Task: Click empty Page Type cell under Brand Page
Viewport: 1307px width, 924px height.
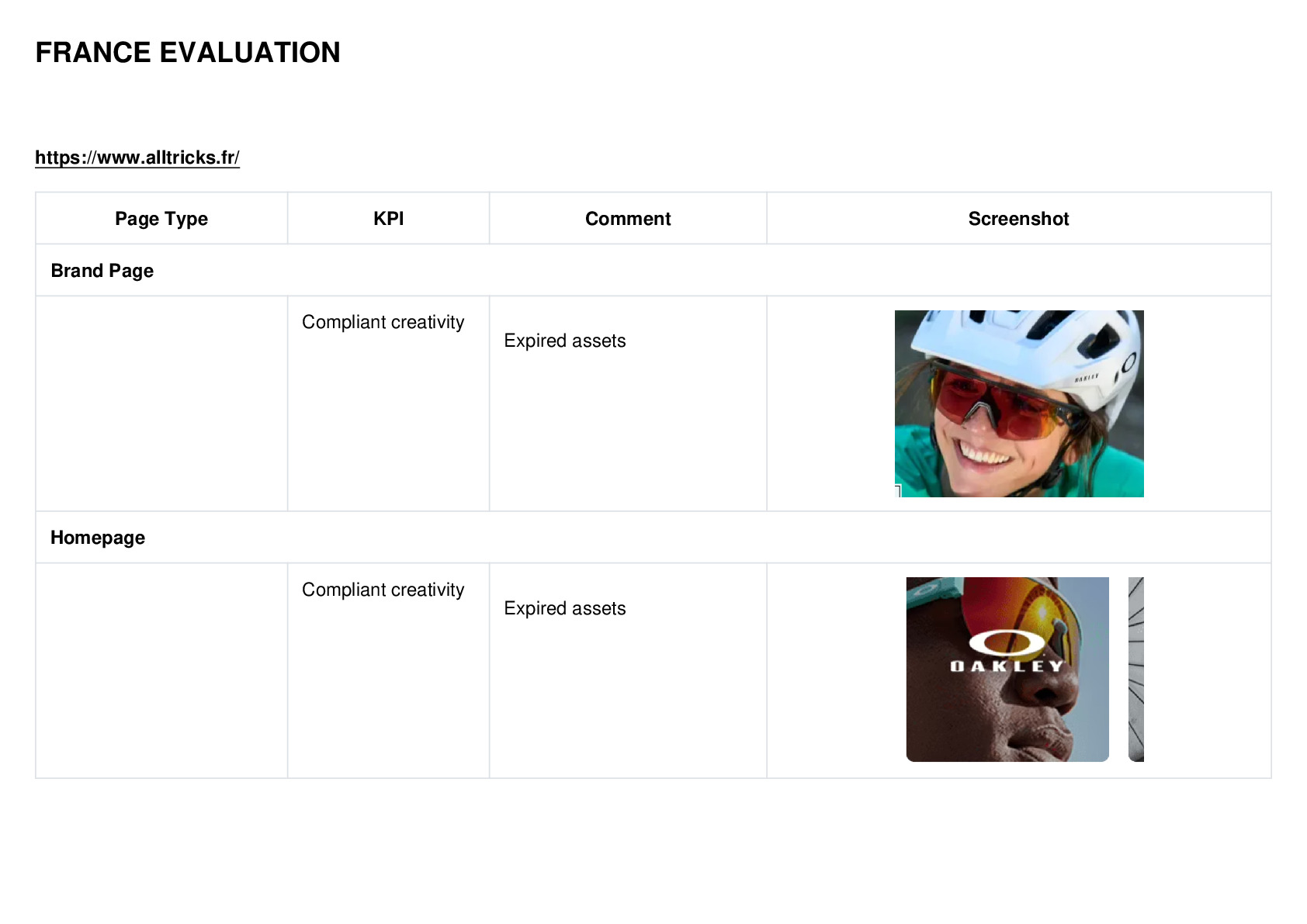Action: (x=161, y=403)
